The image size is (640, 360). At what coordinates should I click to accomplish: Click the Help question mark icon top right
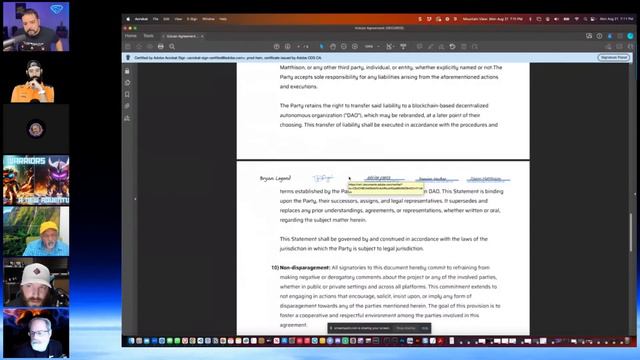(599, 36)
